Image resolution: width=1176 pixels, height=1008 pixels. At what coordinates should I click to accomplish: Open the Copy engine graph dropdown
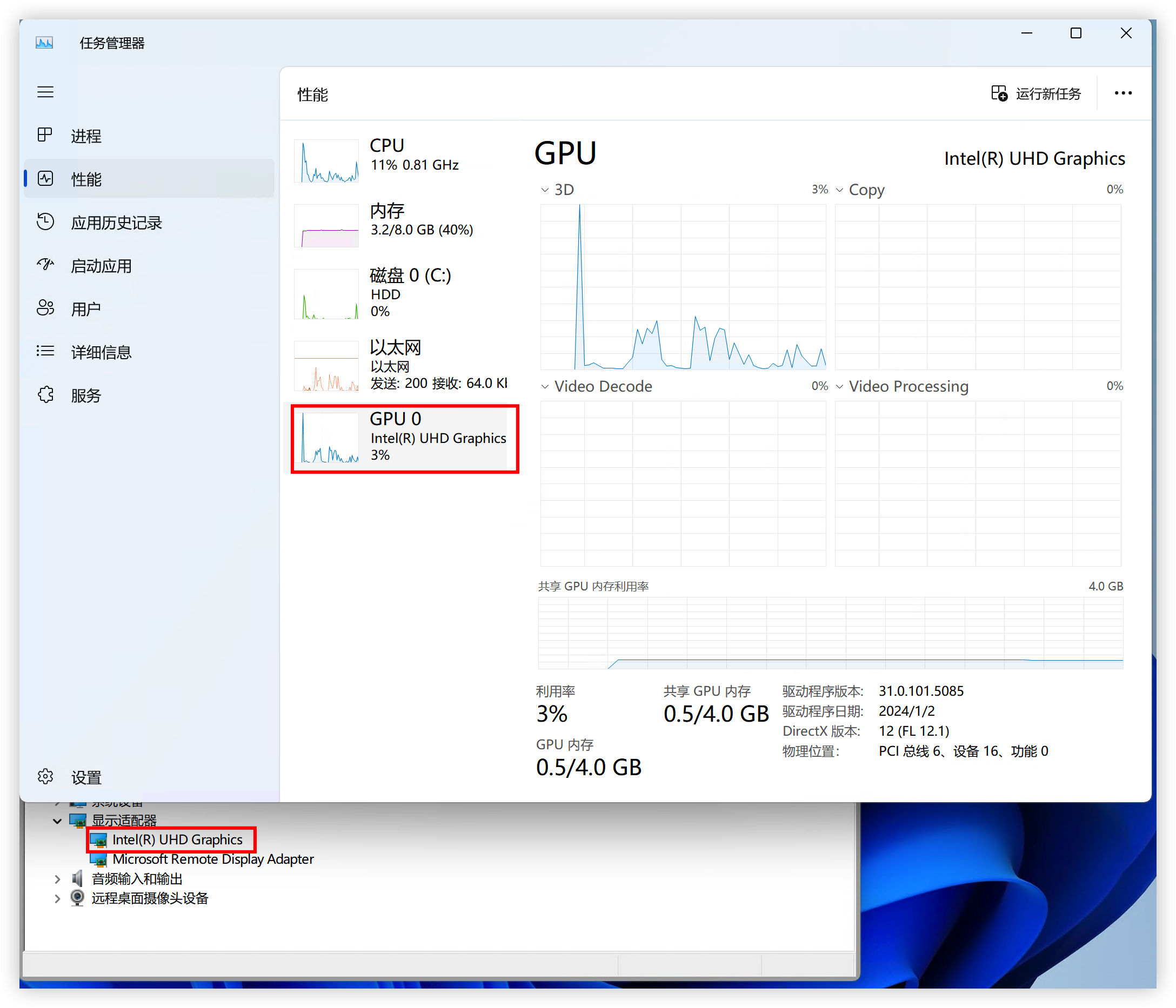point(839,190)
